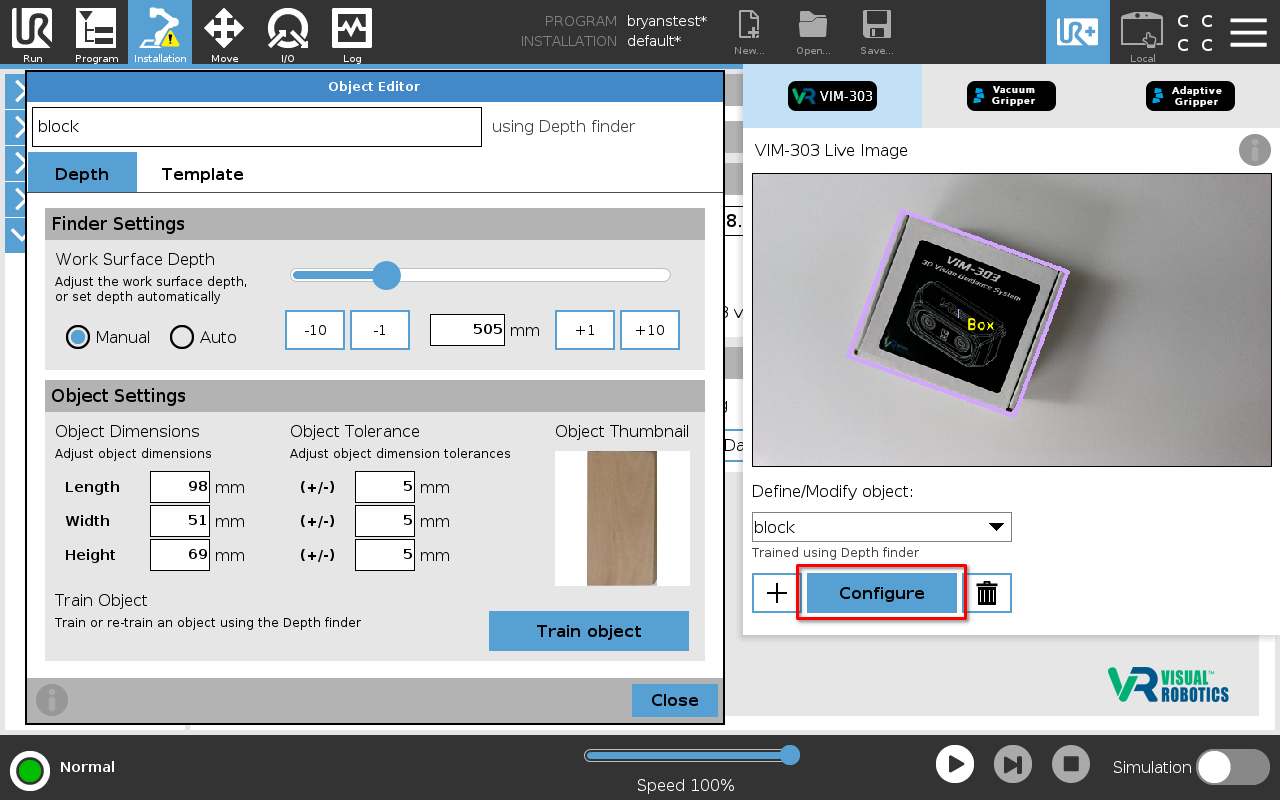Select the Adaptive Gripper tab
This screenshot has height=800, width=1280.
point(1190,96)
